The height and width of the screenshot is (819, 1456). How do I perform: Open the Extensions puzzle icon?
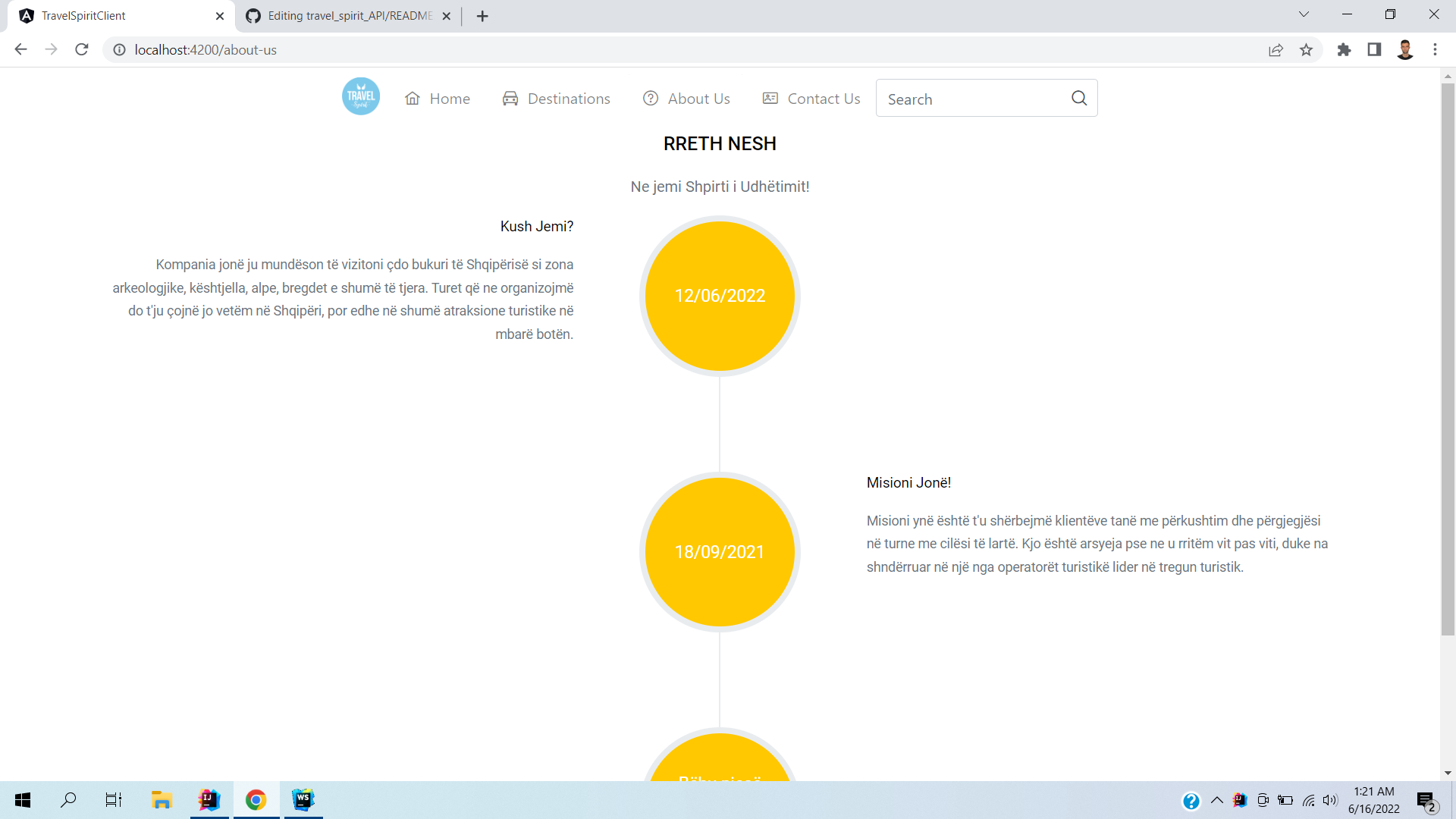[x=1344, y=49]
